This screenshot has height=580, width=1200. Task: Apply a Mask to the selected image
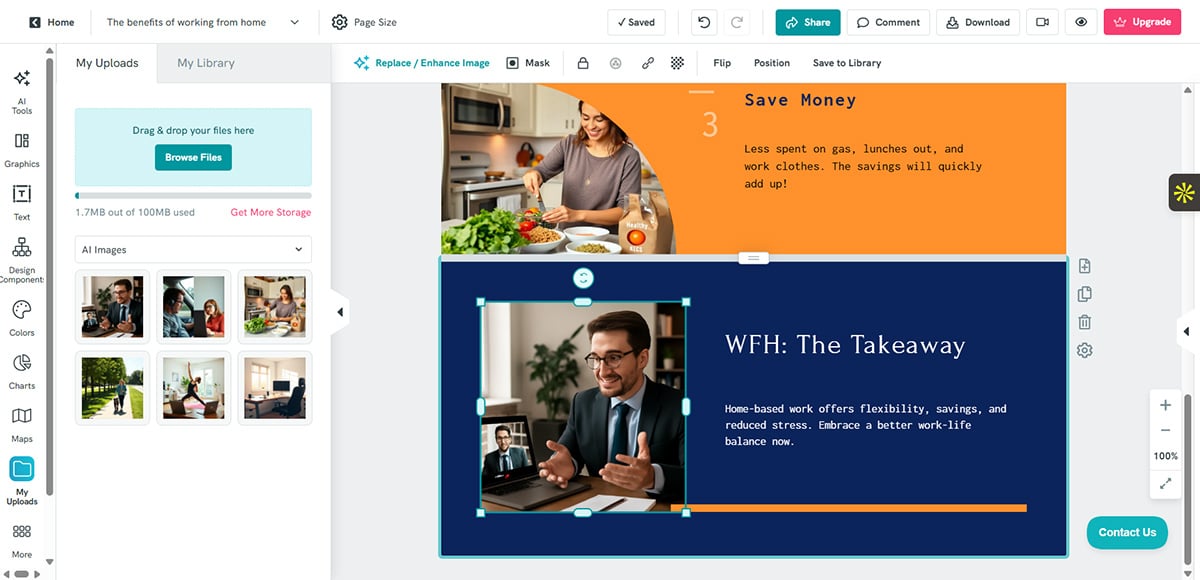point(528,62)
